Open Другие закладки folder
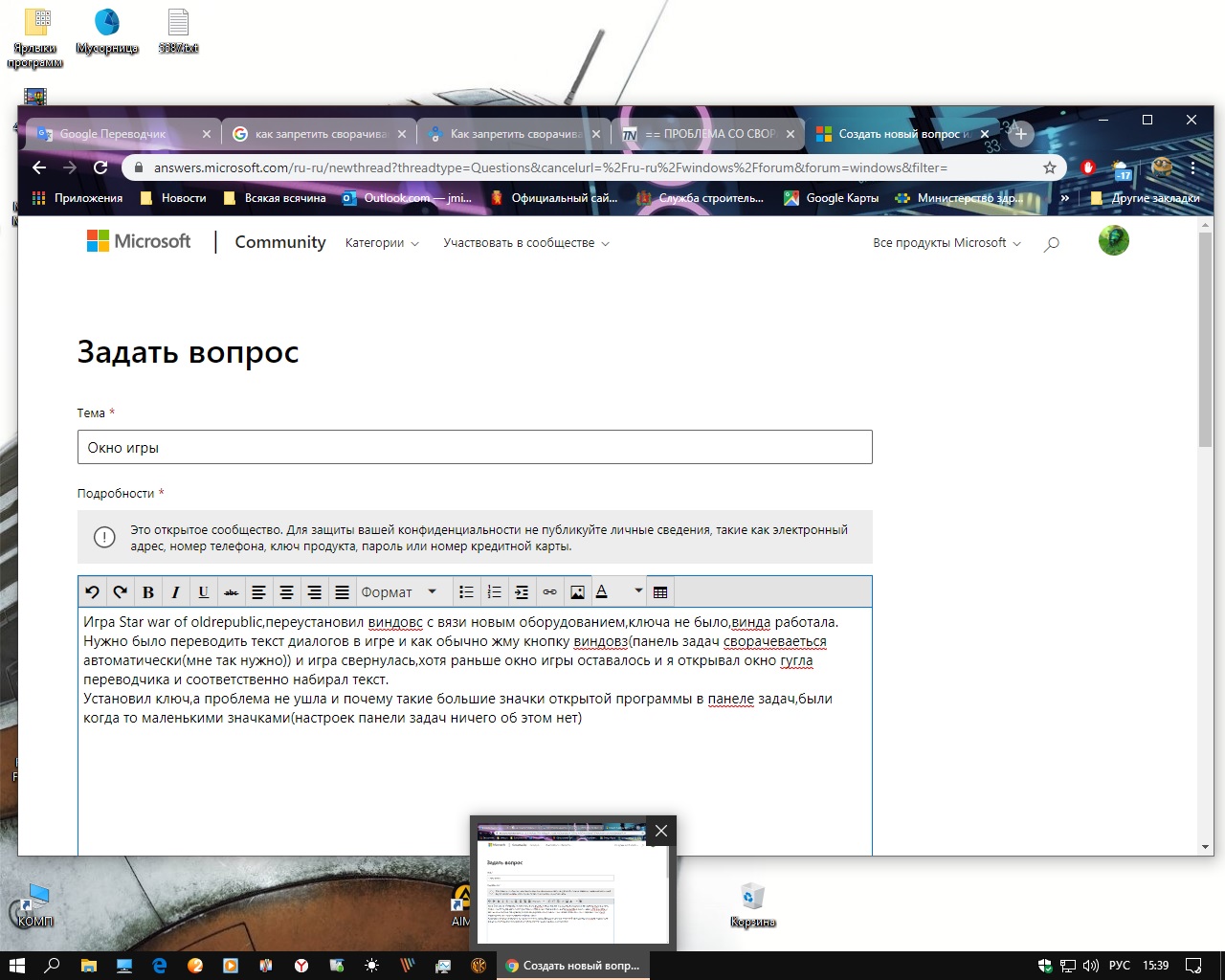Viewport: 1225px width, 980px height. click(1145, 198)
